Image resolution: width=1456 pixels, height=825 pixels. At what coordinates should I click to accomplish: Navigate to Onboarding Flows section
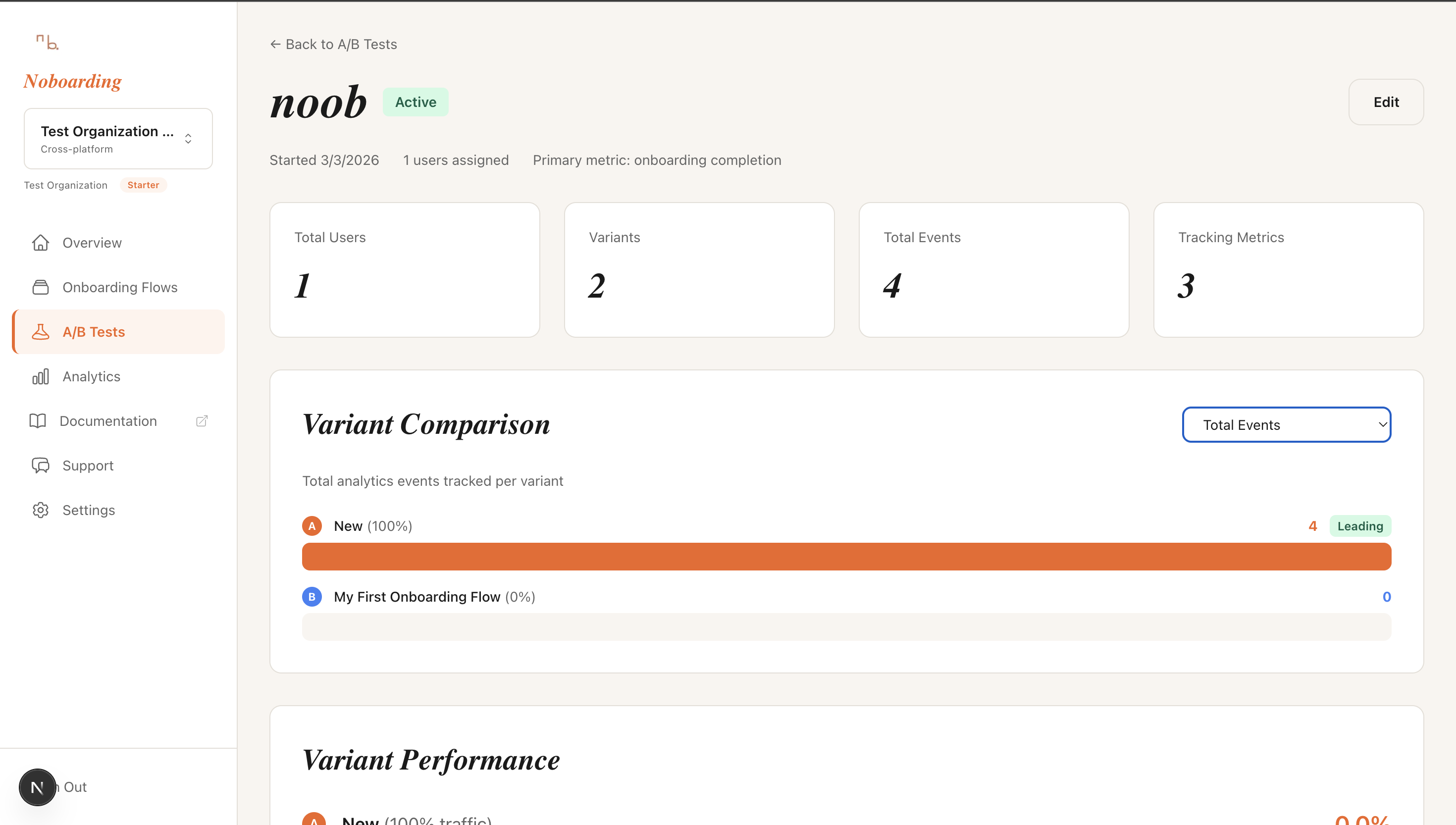click(119, 287)
